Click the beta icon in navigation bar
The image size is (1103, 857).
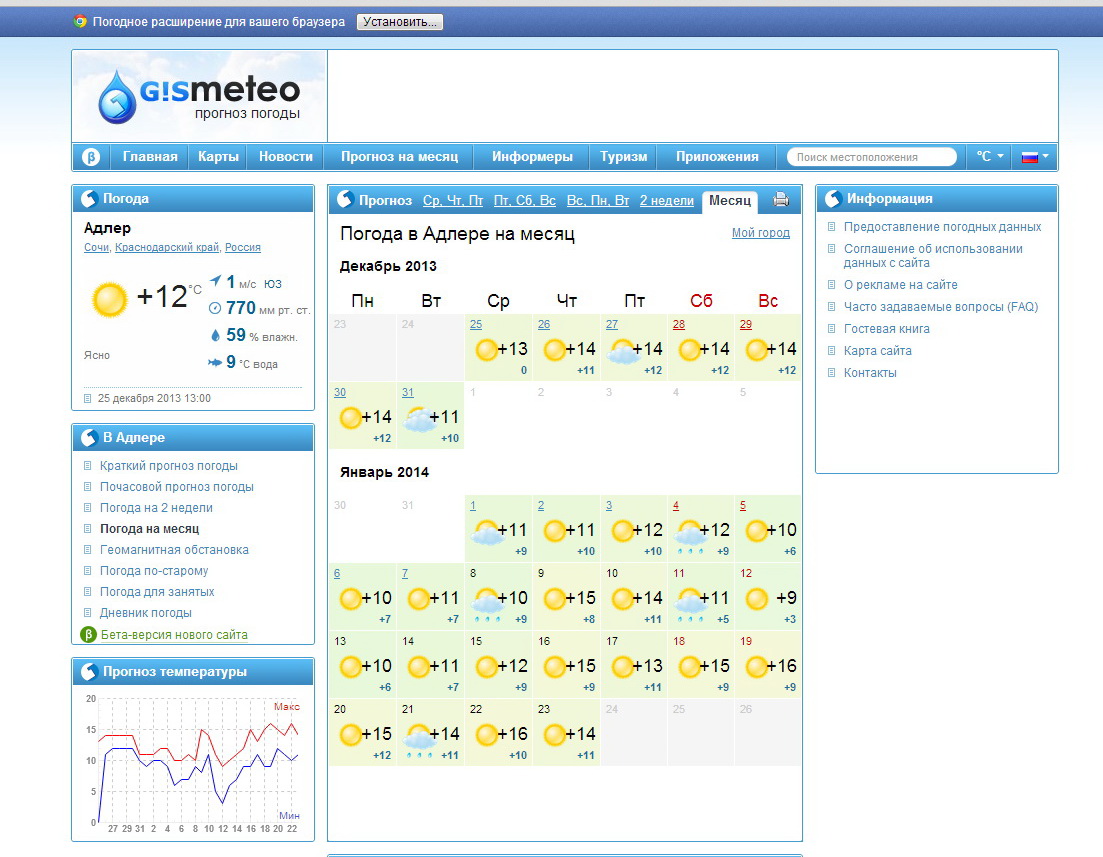click(91, 157)
